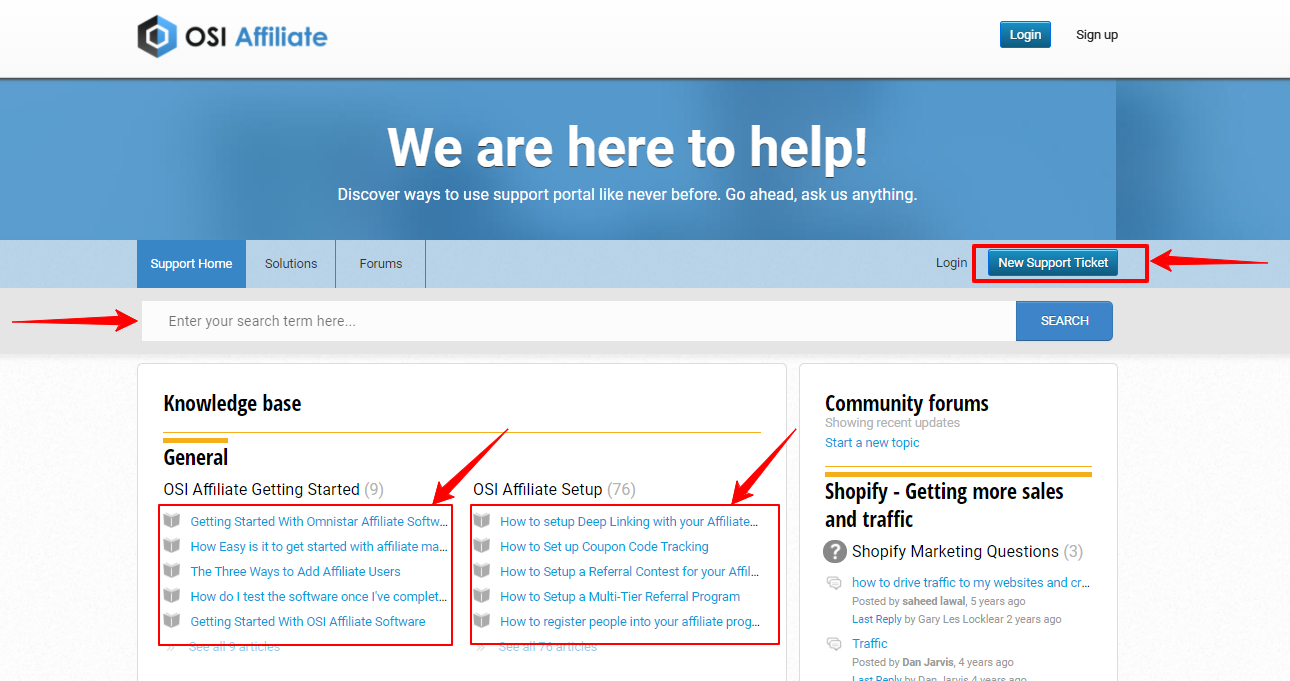Open The Three Ways to Add Affiliate Users

click(x=295, y=571)
